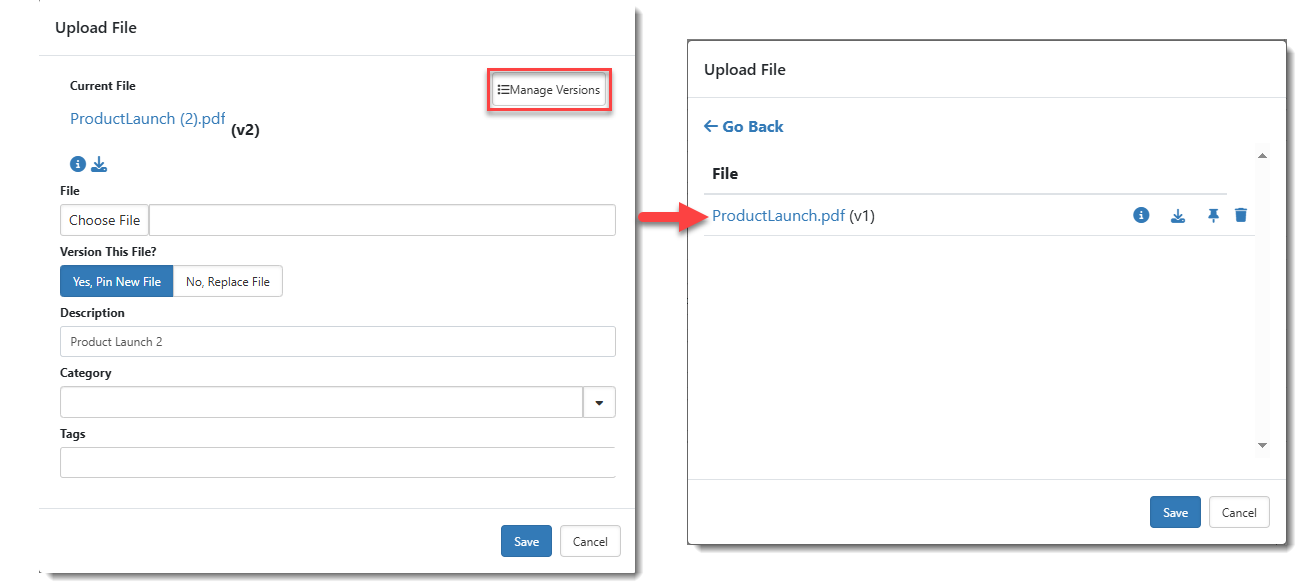Select No, Replace File option
The width and height of the screenshot is (1302, 588).
pyautogui.click(x=228, y=282)
